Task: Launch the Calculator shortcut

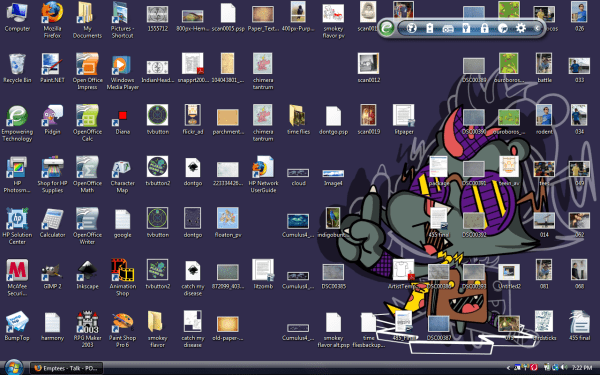Action: 52,223
